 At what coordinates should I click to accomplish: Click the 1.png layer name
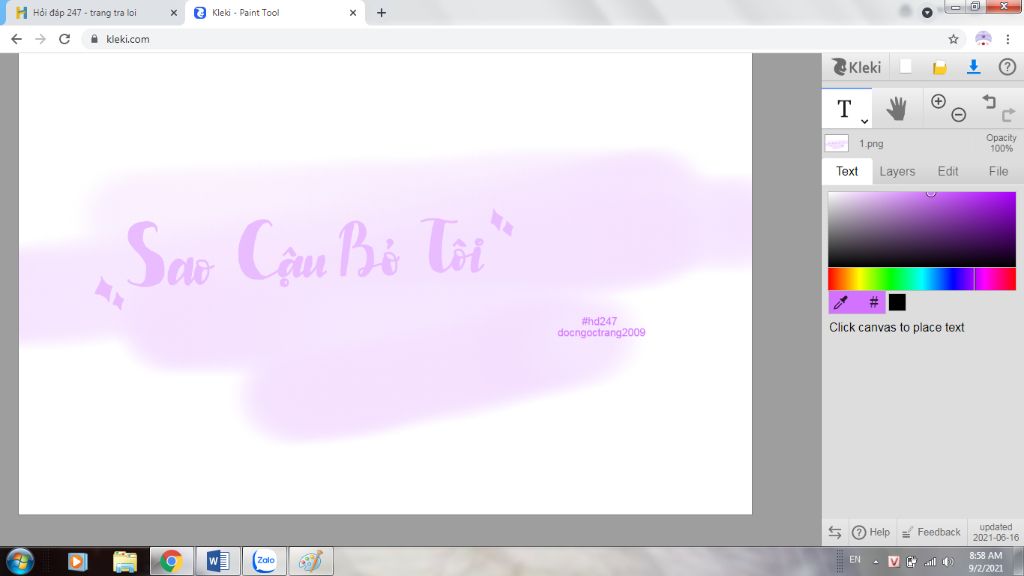[x=871, y=144]
